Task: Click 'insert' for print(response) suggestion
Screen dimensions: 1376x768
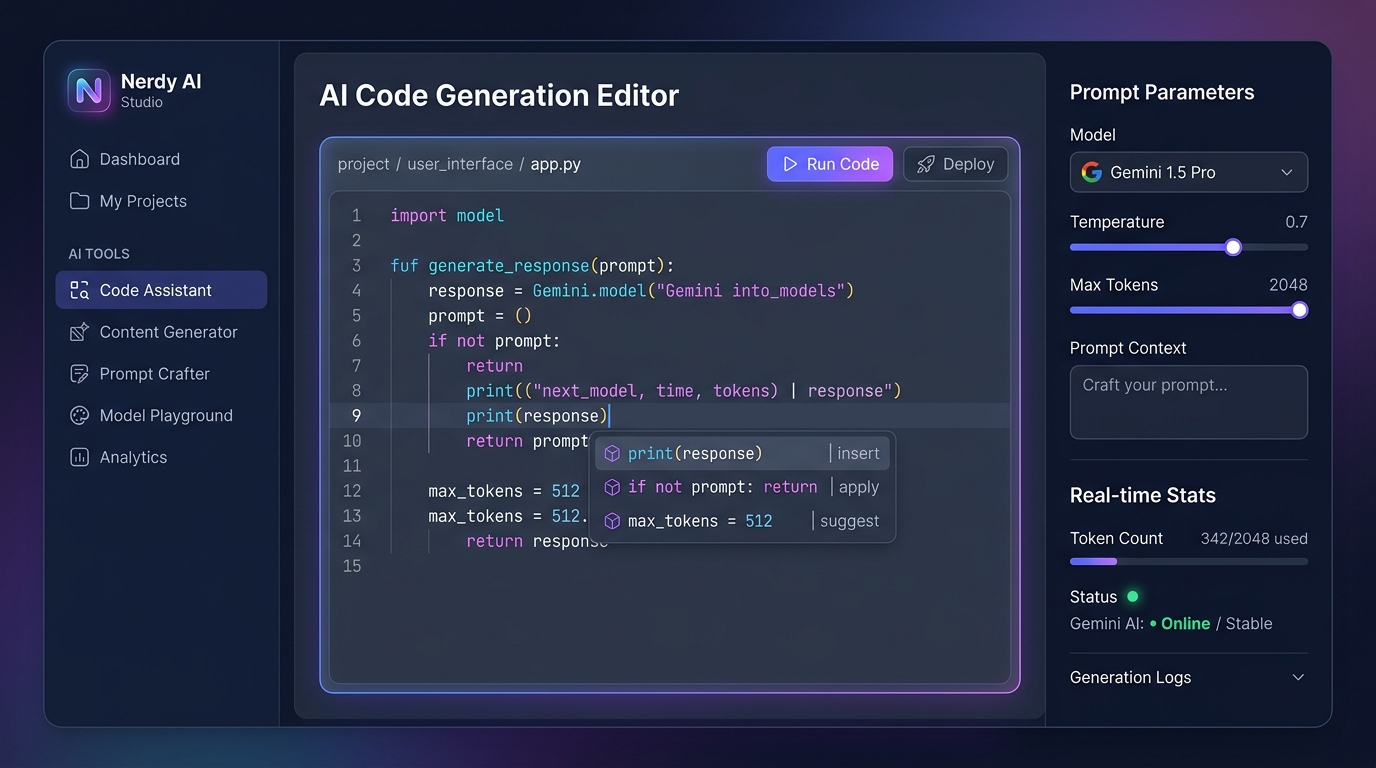Action: coord(858,454)
